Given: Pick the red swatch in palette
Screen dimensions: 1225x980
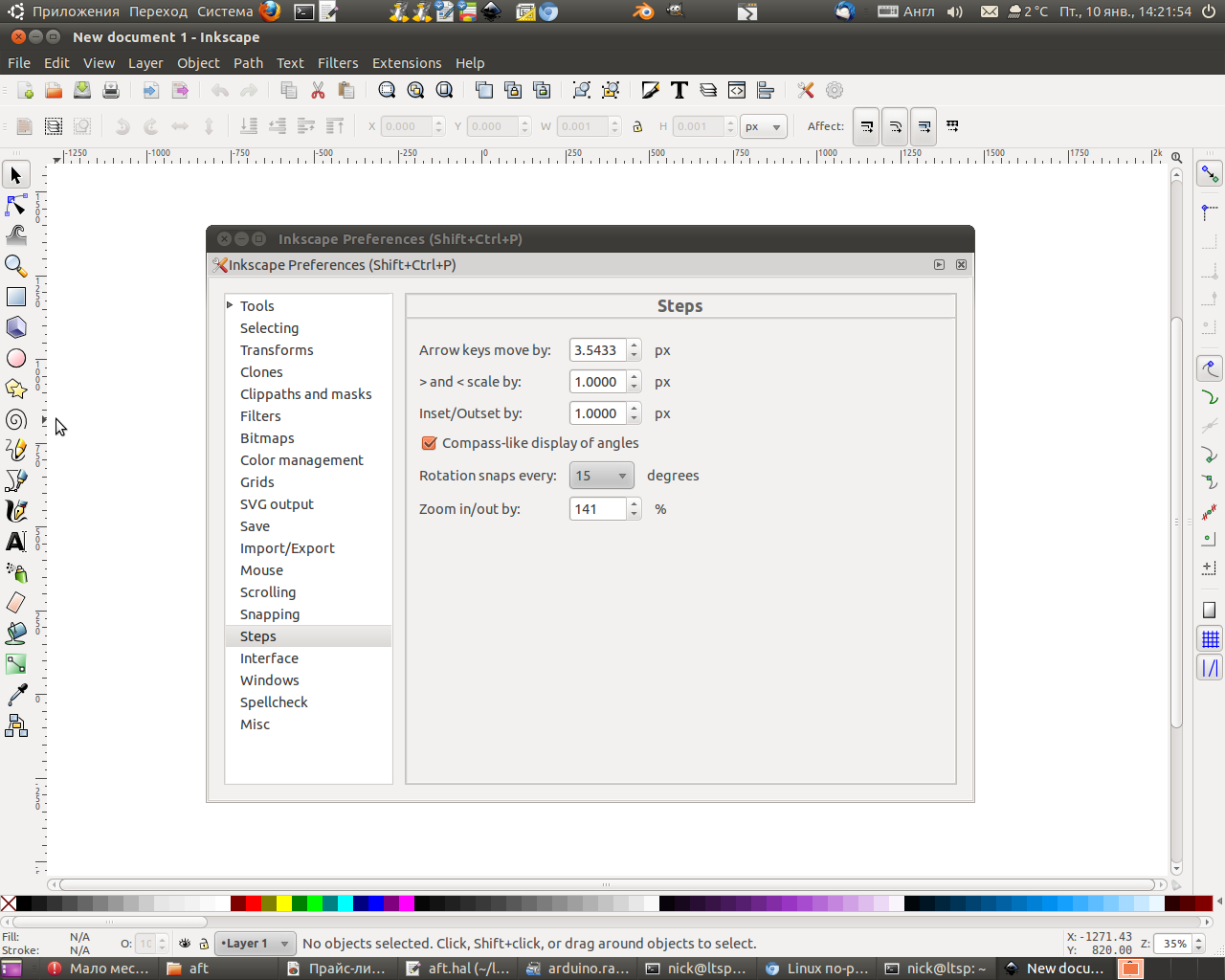Looking at the screenshot, I should (254, 903).
